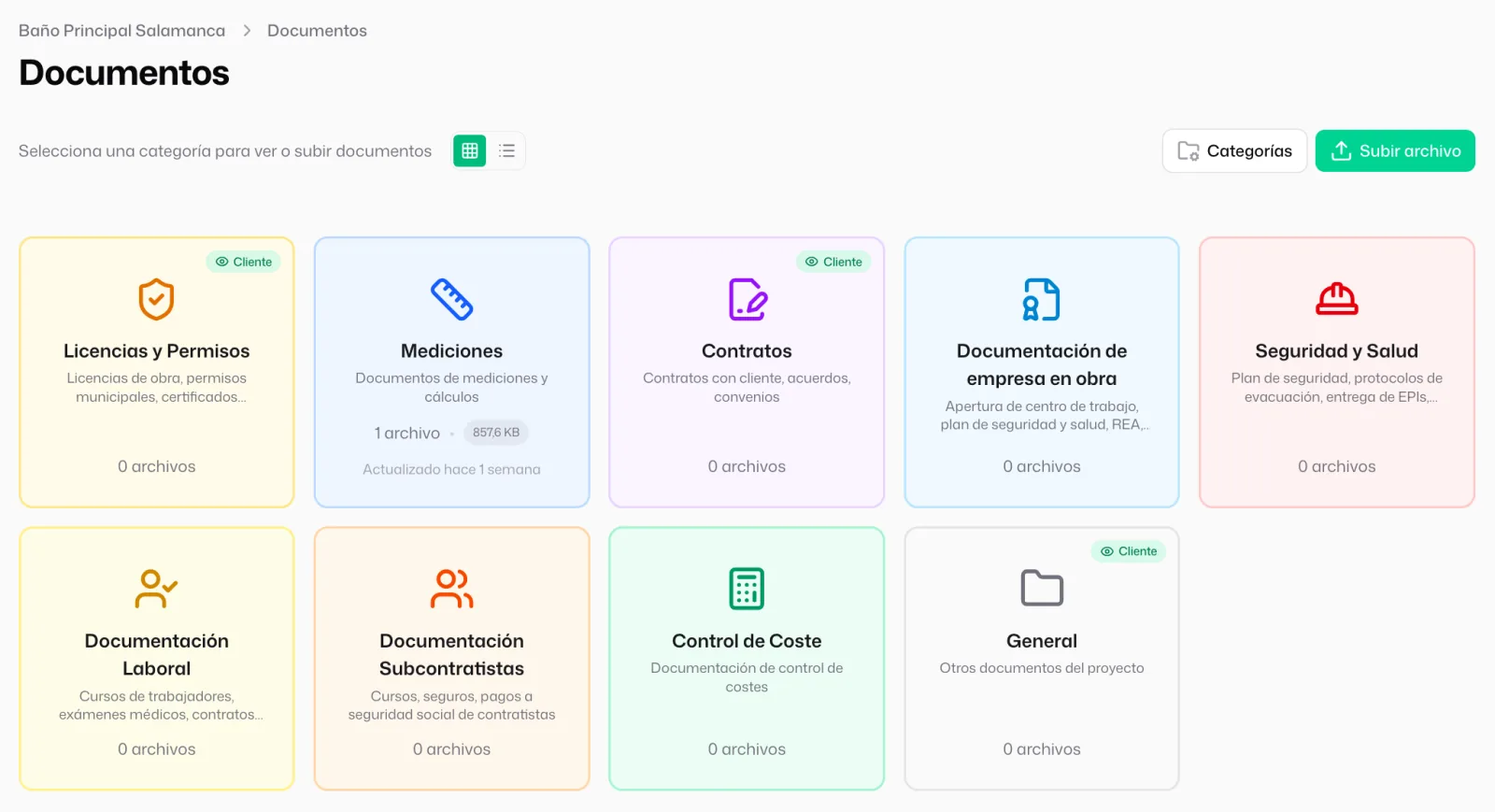Click the users icon in Documentación Subcontratistas

tap(451, 589)
